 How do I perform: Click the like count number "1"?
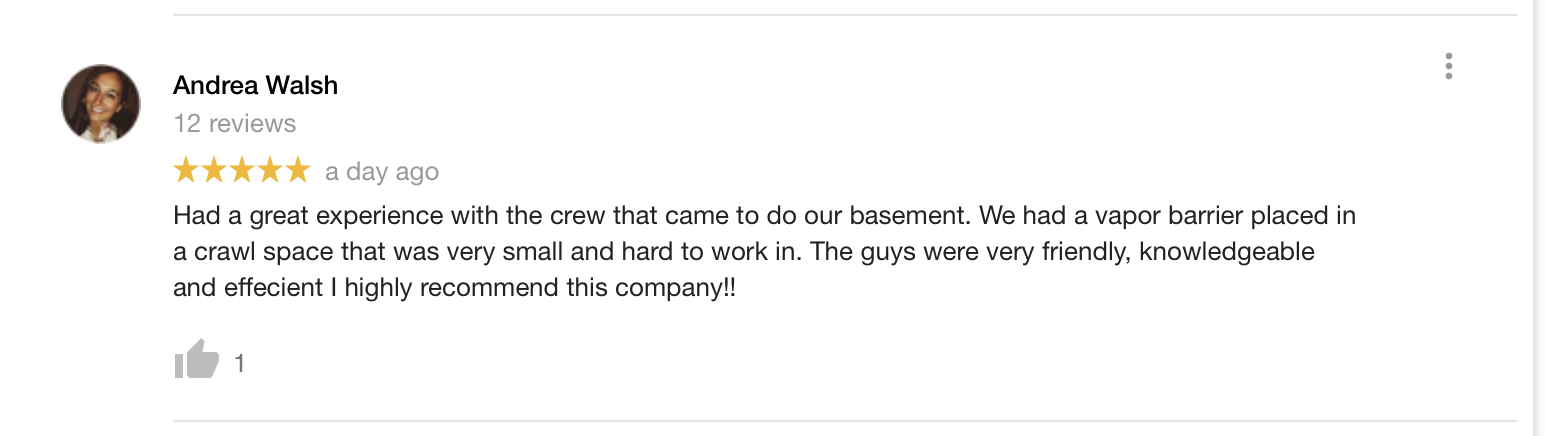tap(239, 363)
